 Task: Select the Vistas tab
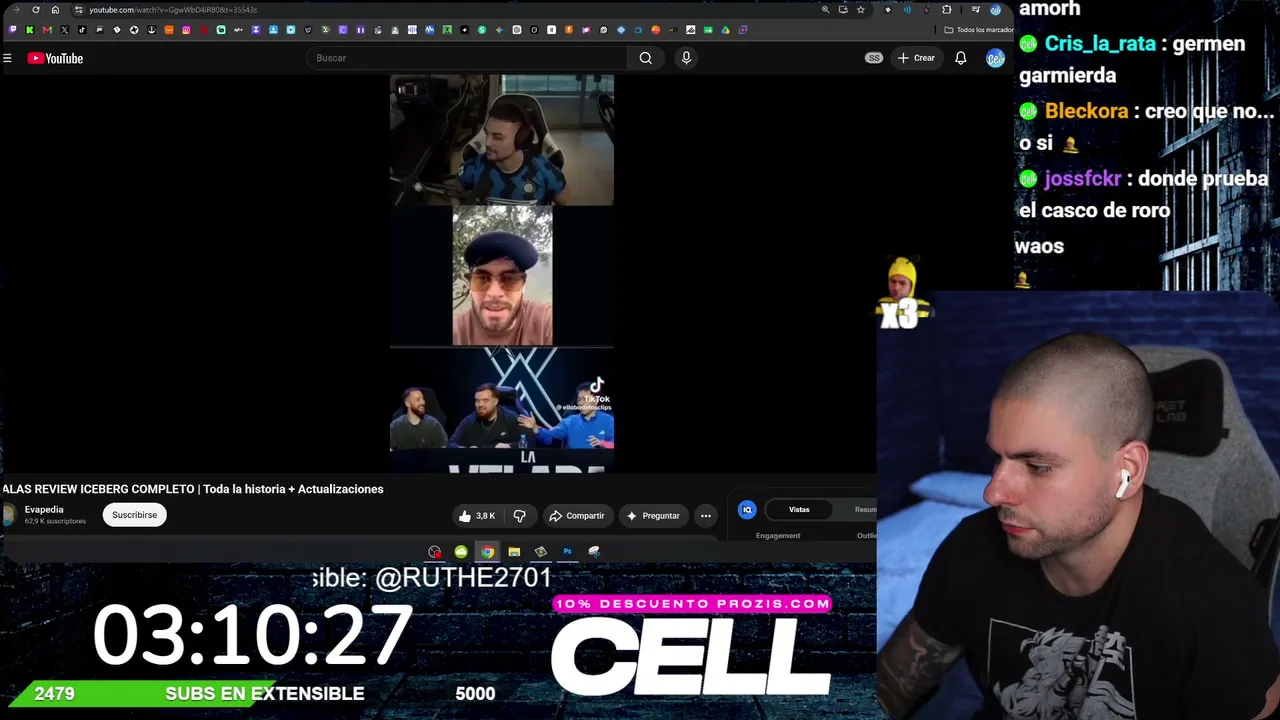point(799,510)
